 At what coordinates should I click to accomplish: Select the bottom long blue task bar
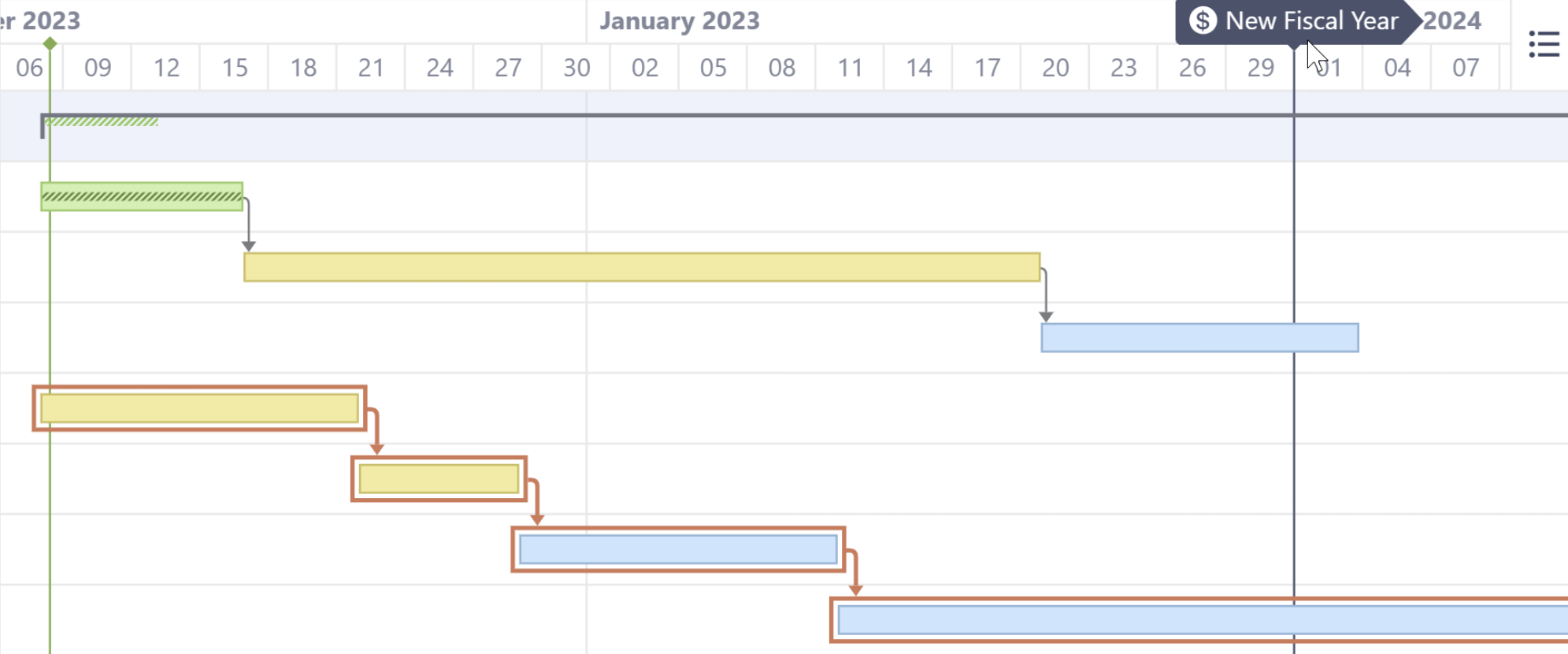pyautogui.click(x=1103, y=622)
